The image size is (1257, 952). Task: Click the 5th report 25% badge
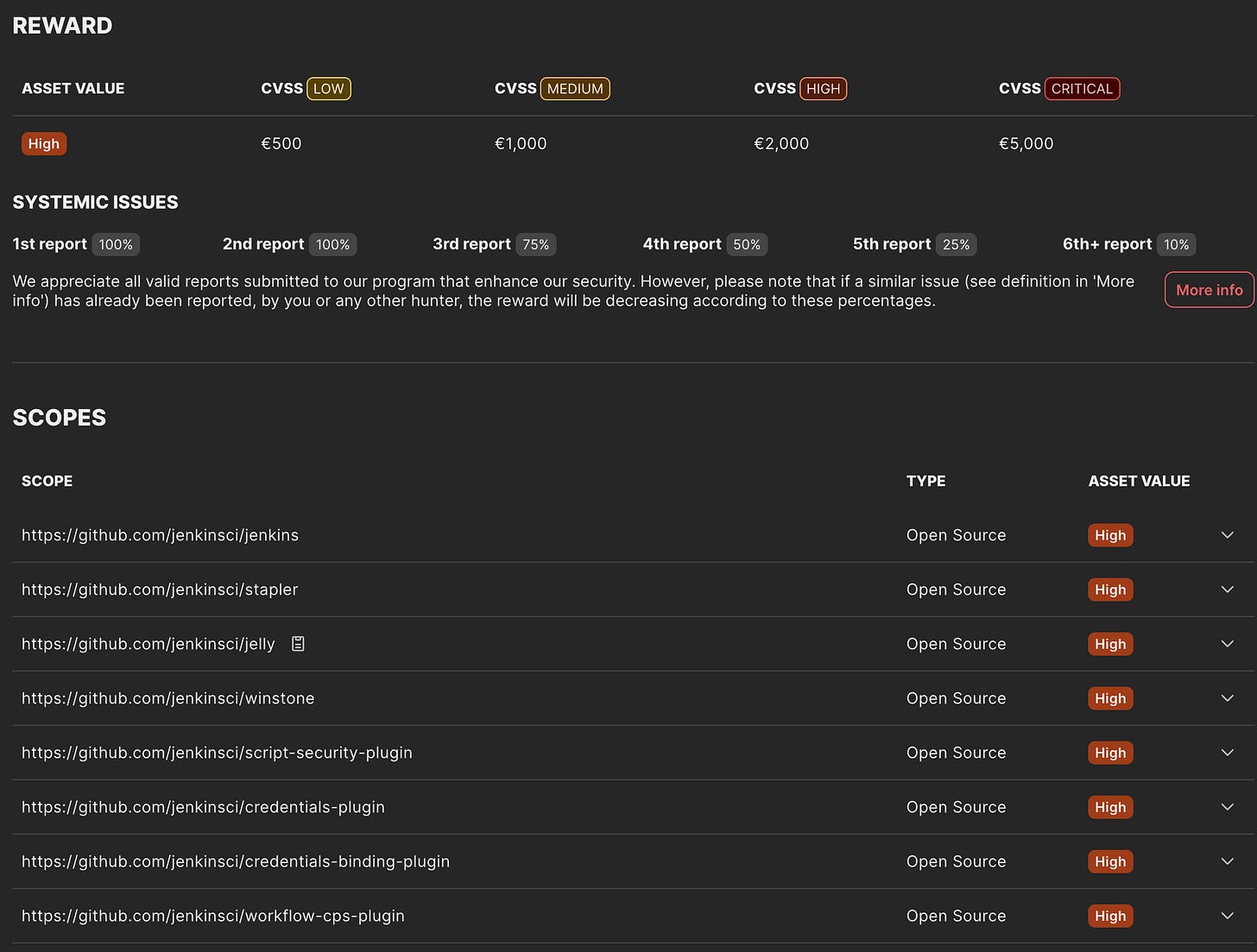coord(956,245)
